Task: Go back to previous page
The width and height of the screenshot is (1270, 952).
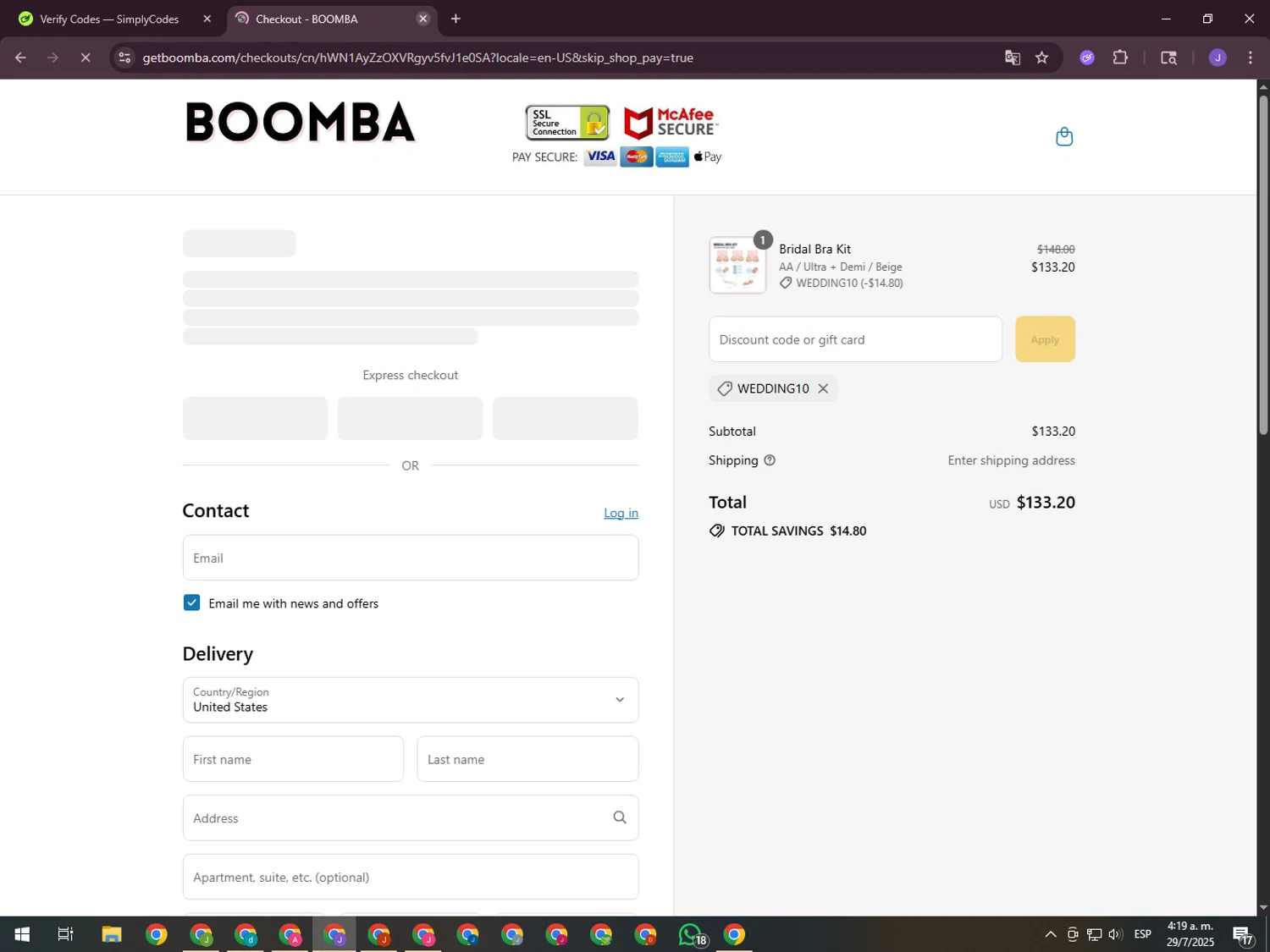Action: click(20, 58)
